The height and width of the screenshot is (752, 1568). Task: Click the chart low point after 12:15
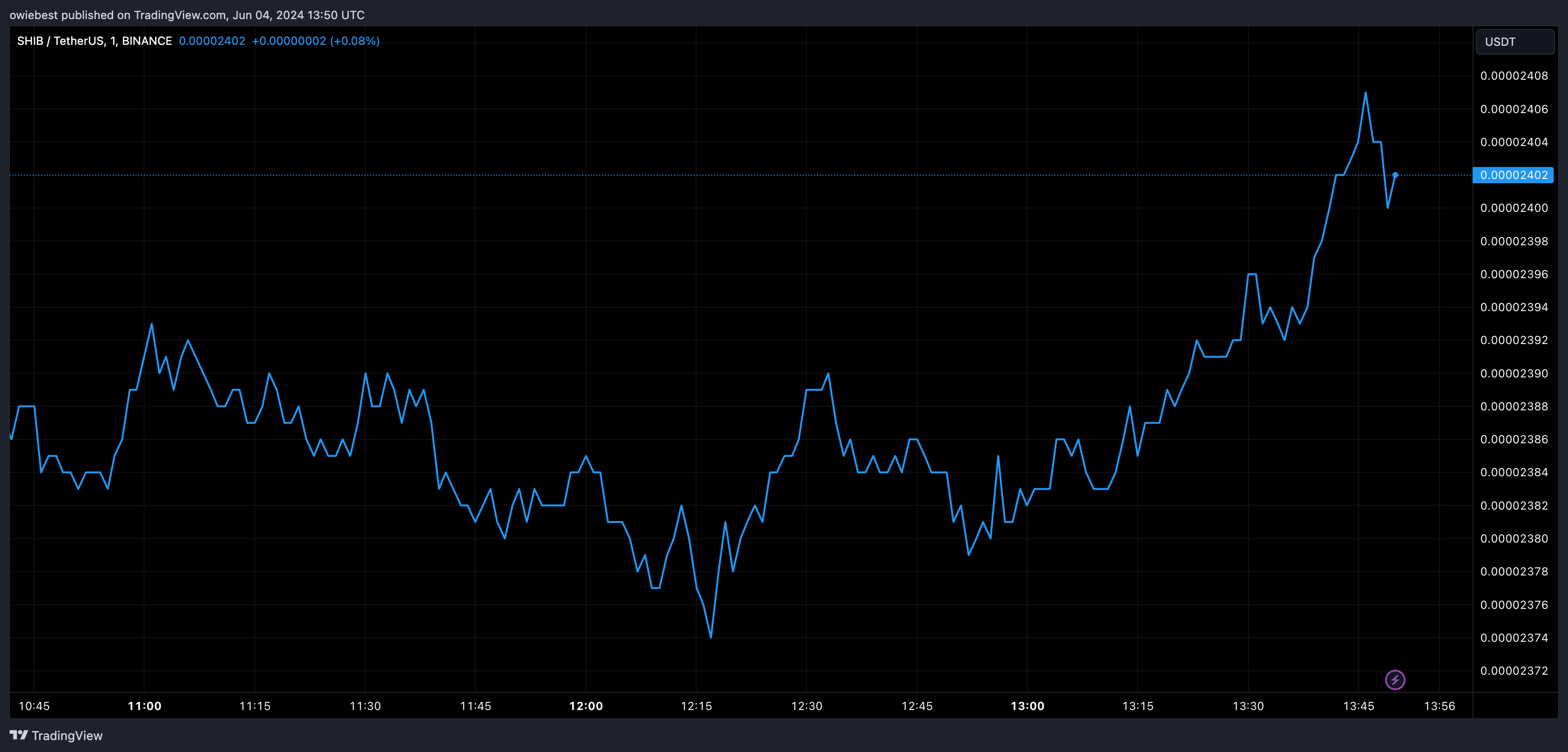click(x=711, y=637)
